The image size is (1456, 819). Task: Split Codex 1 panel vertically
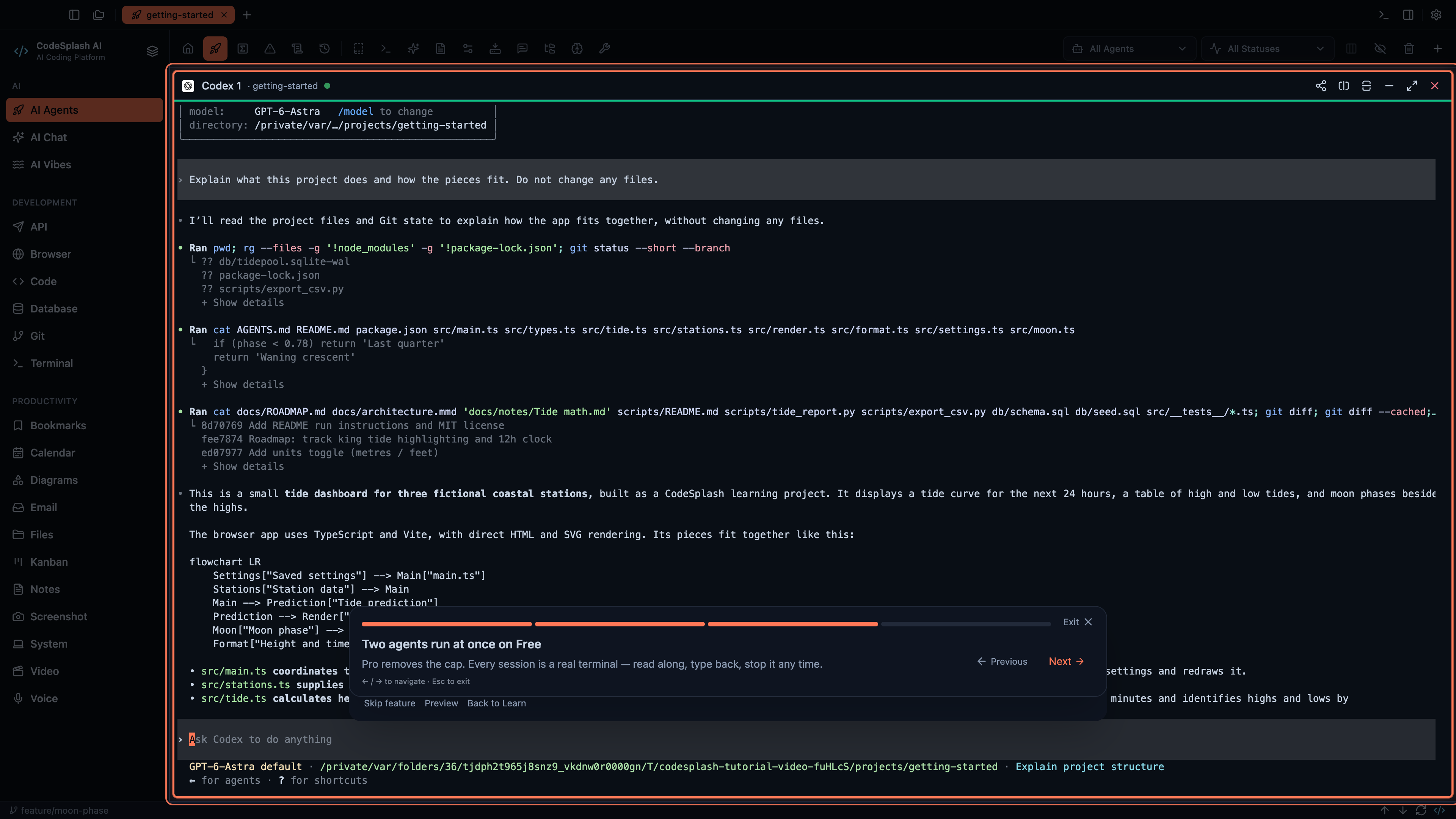pos(1343,86)
